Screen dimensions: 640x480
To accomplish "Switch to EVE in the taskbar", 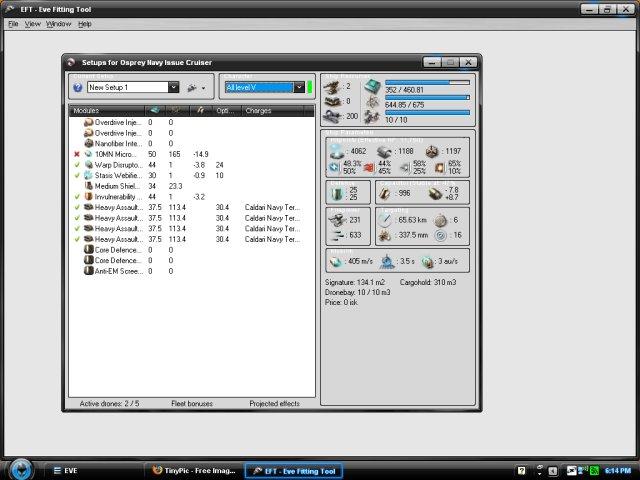I will pos(92,471).
